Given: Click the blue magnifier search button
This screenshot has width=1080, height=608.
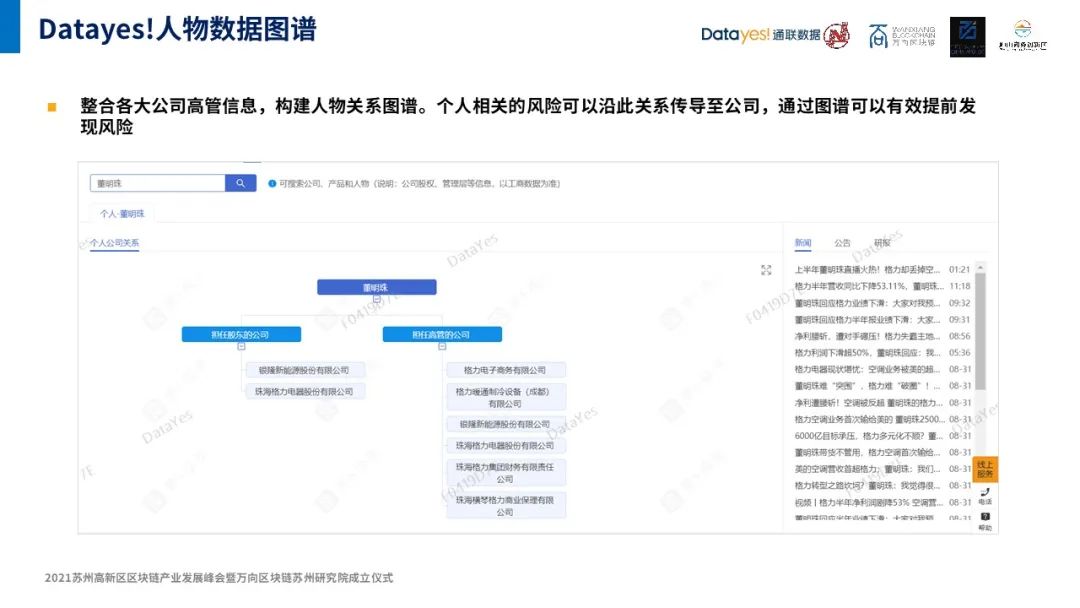Looking at the screenshot, I should point(240,183).
